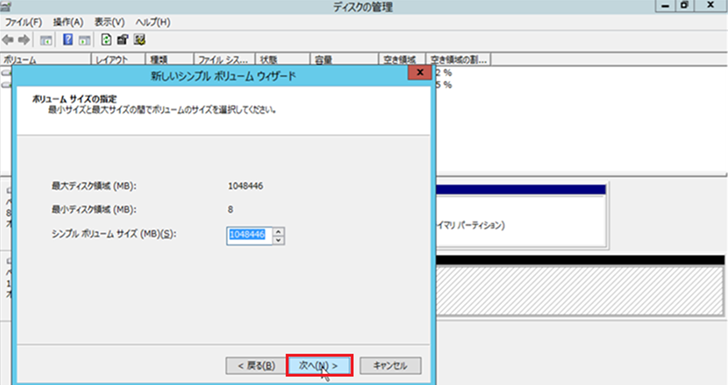Click the キャンセル button in wizard
The height and width of the screenshot is (385, 728).
(x=390, y=365)
